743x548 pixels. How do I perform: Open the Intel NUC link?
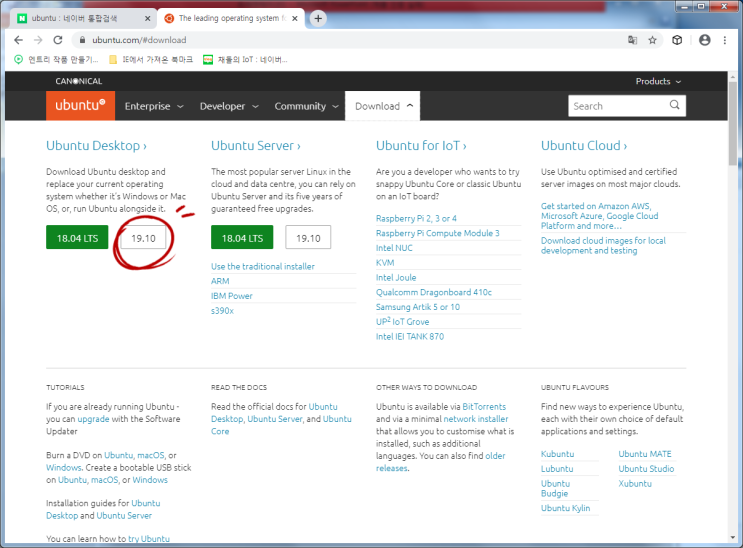[x=394, y=248]
